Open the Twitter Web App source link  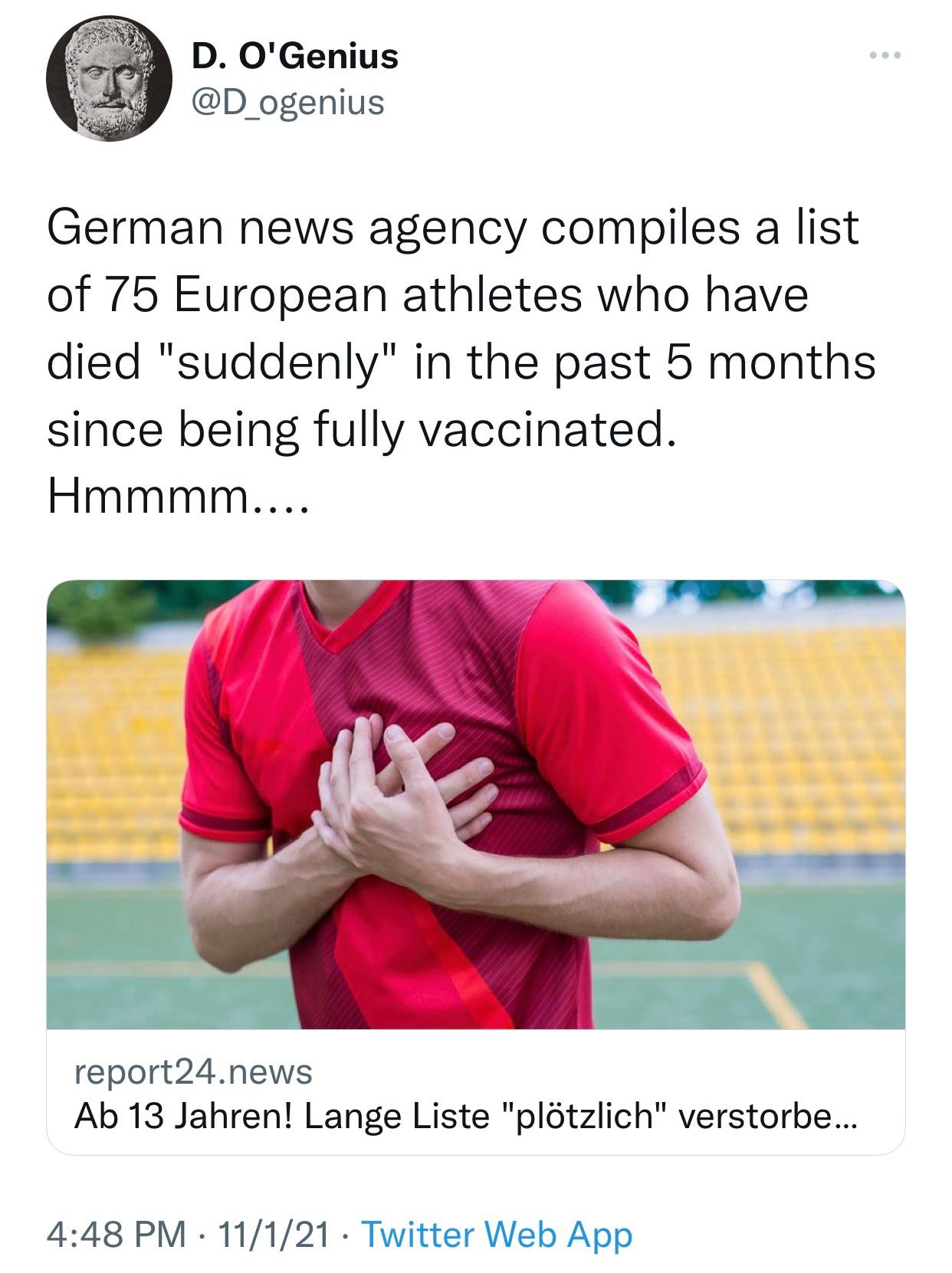point(496,1234)
